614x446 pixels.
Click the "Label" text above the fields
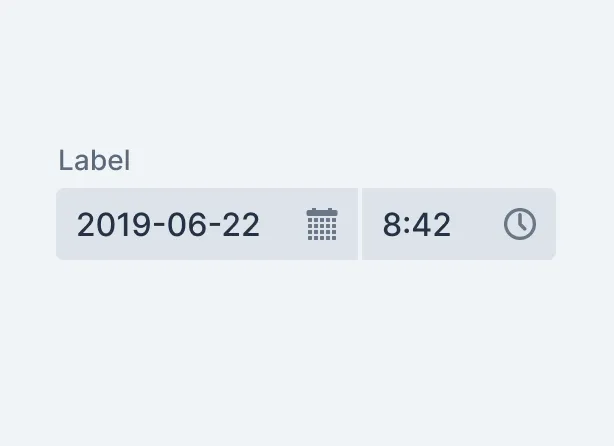[x=94, y=160]
